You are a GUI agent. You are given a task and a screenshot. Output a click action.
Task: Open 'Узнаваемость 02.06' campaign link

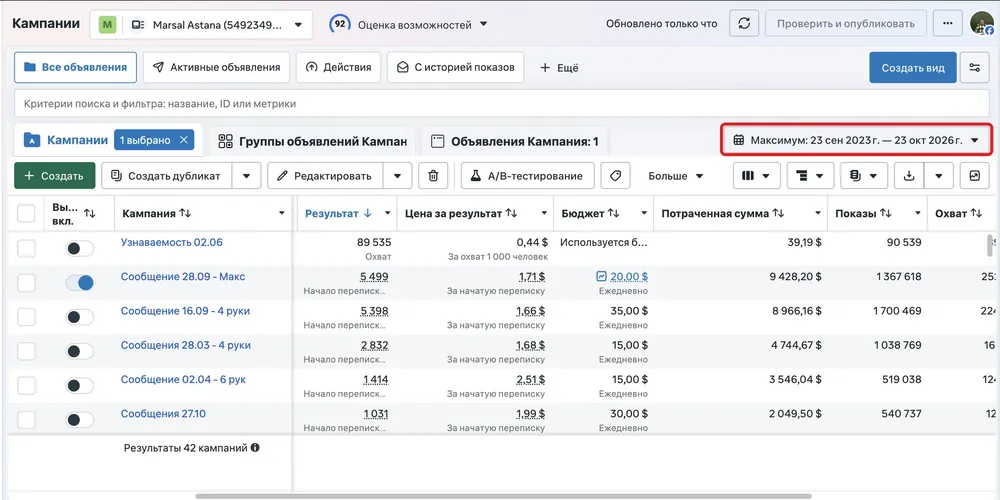pos(172,242)
